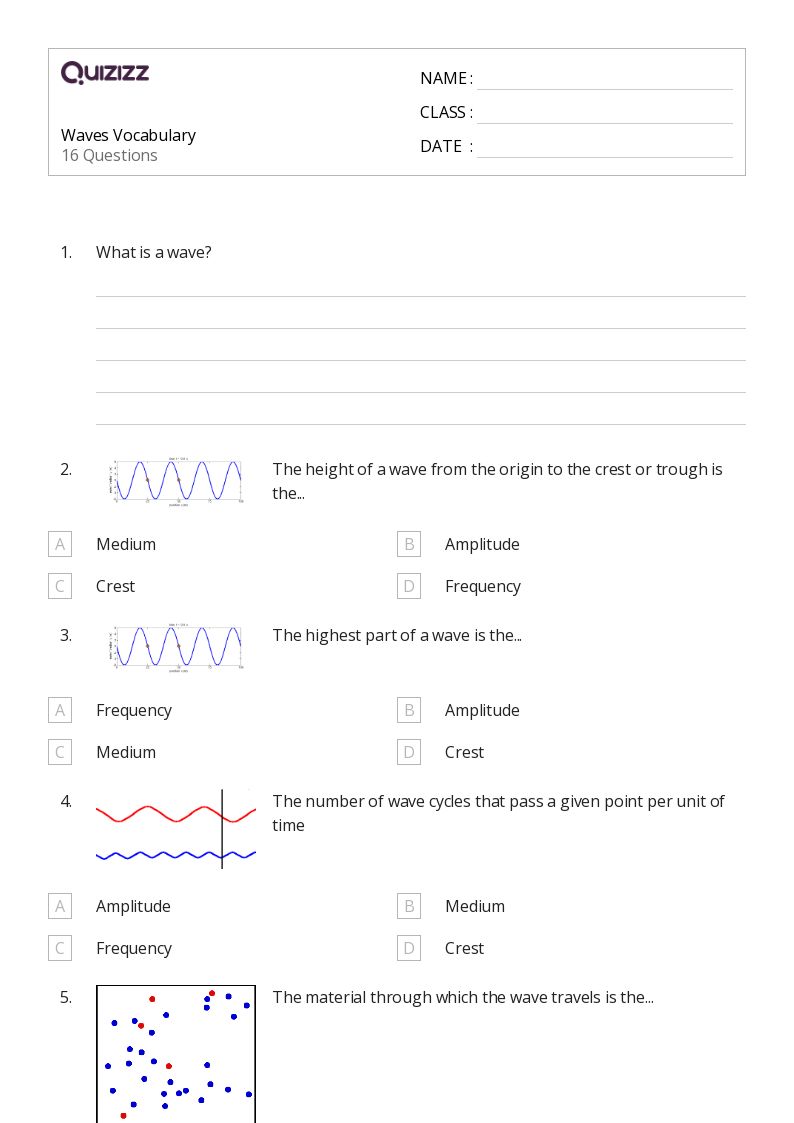
Task: Select option D Crest in question 3
Action: click(x=409, y=752)
